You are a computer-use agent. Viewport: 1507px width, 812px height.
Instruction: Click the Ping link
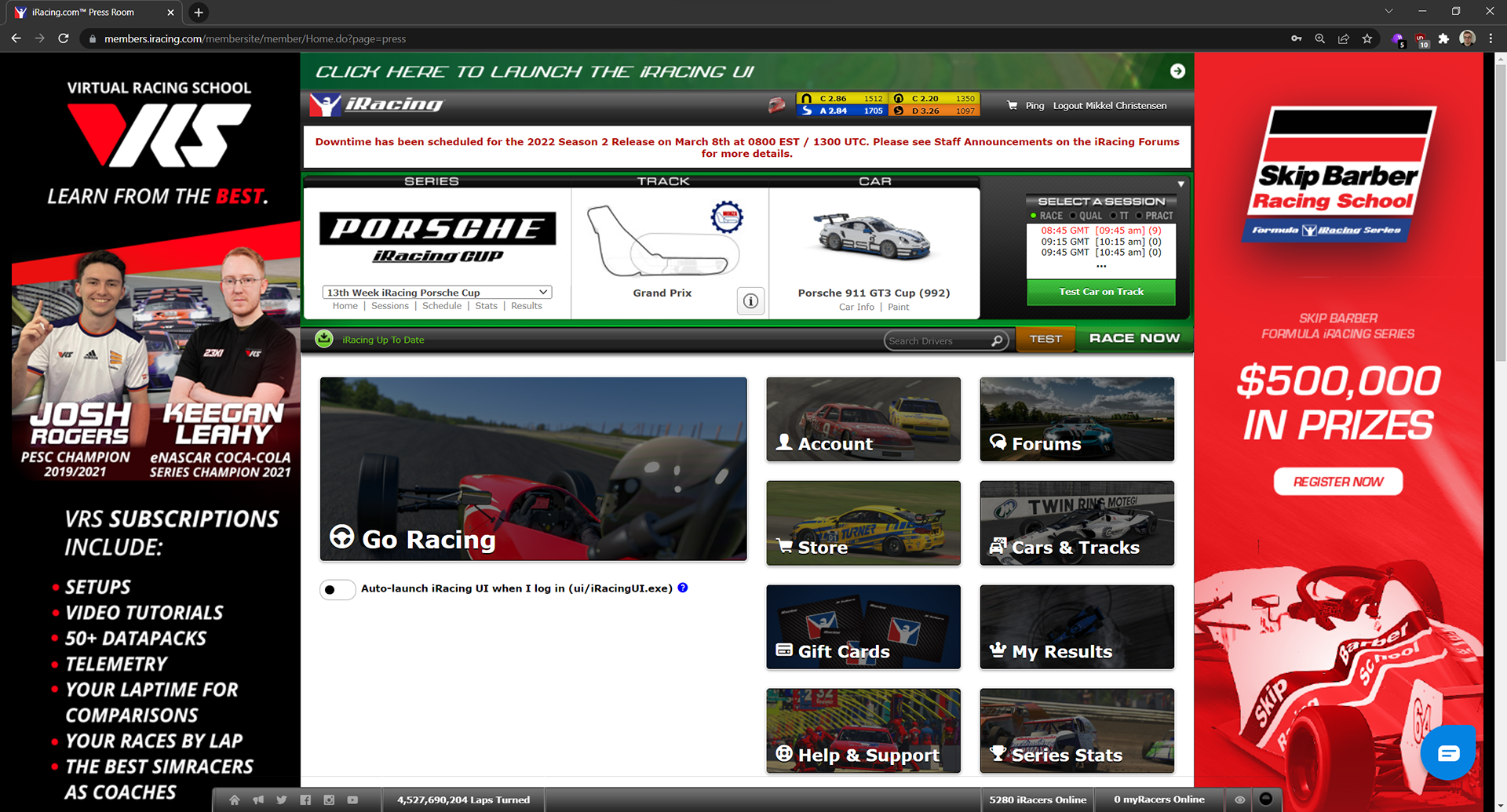1034,106
